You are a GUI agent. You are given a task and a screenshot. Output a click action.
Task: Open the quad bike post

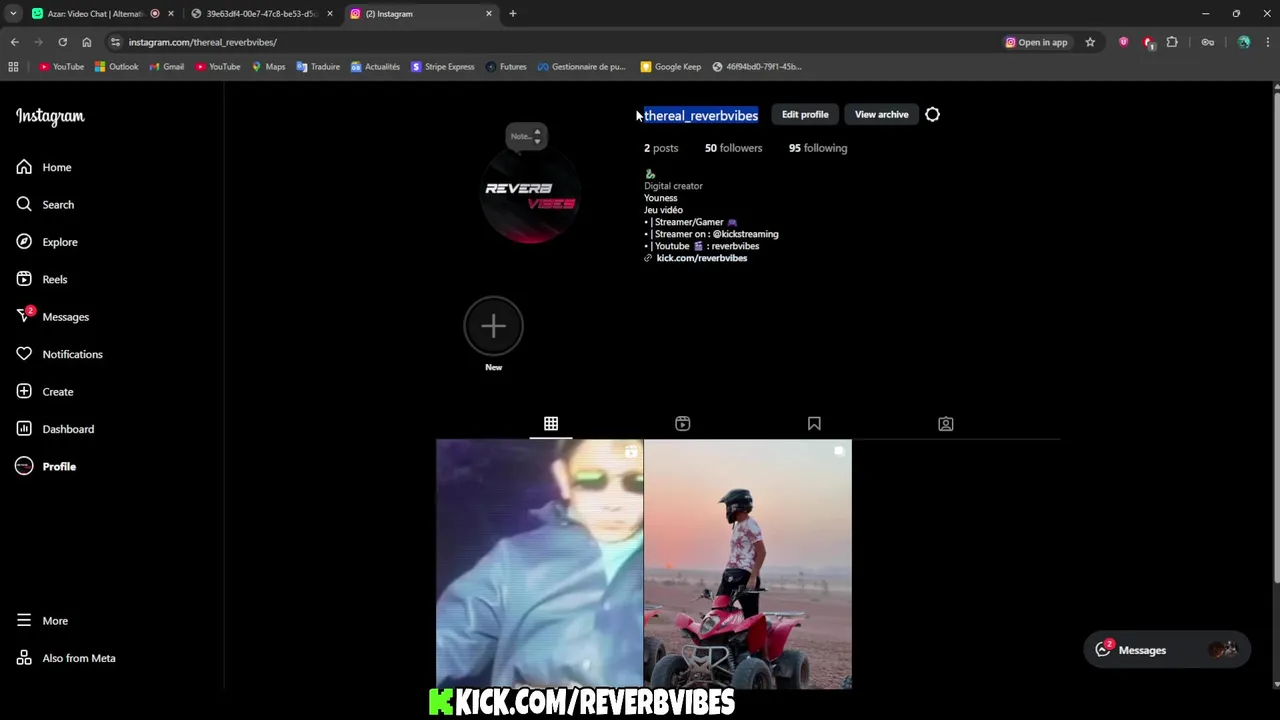tap(748, 564)
